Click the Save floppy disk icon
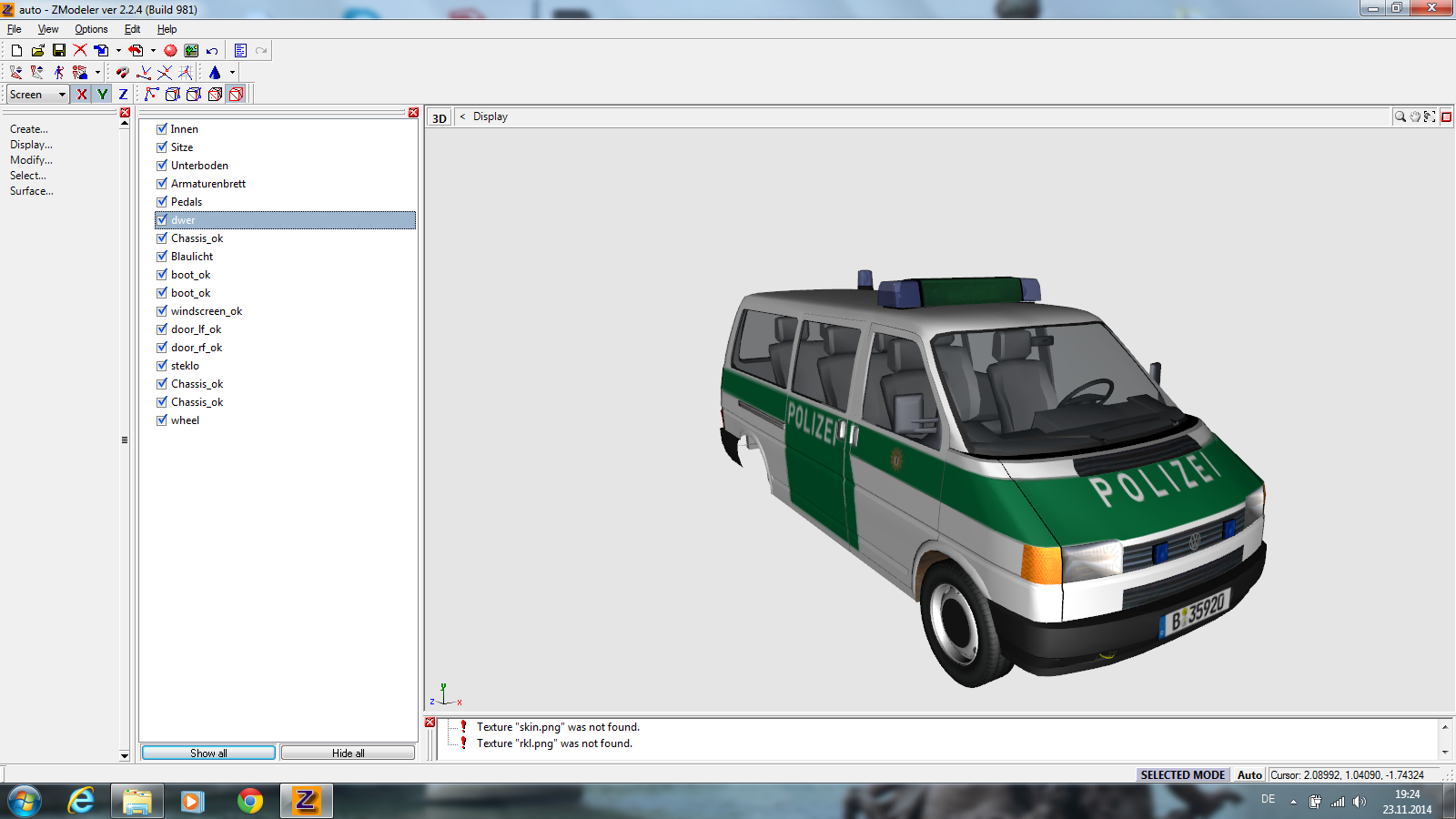This screenshot has height=819, width=1456. click(59, 51)
